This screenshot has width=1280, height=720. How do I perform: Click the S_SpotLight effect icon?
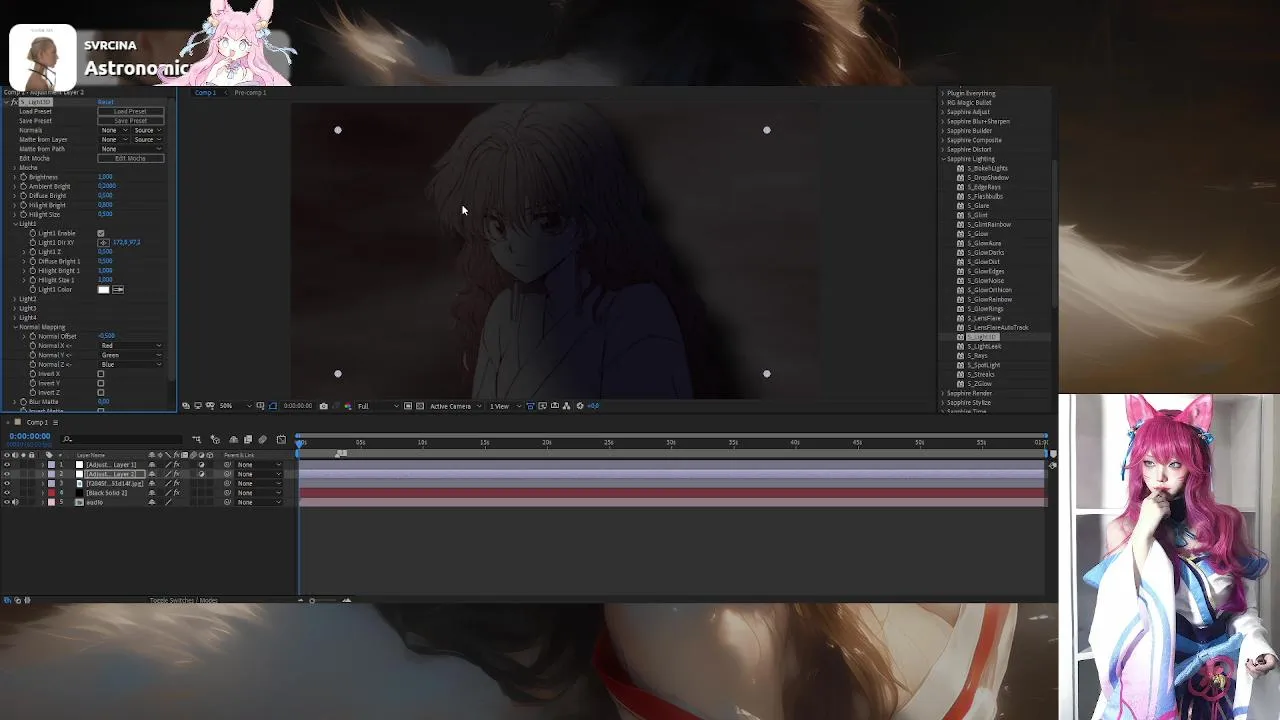click(960, 365)
